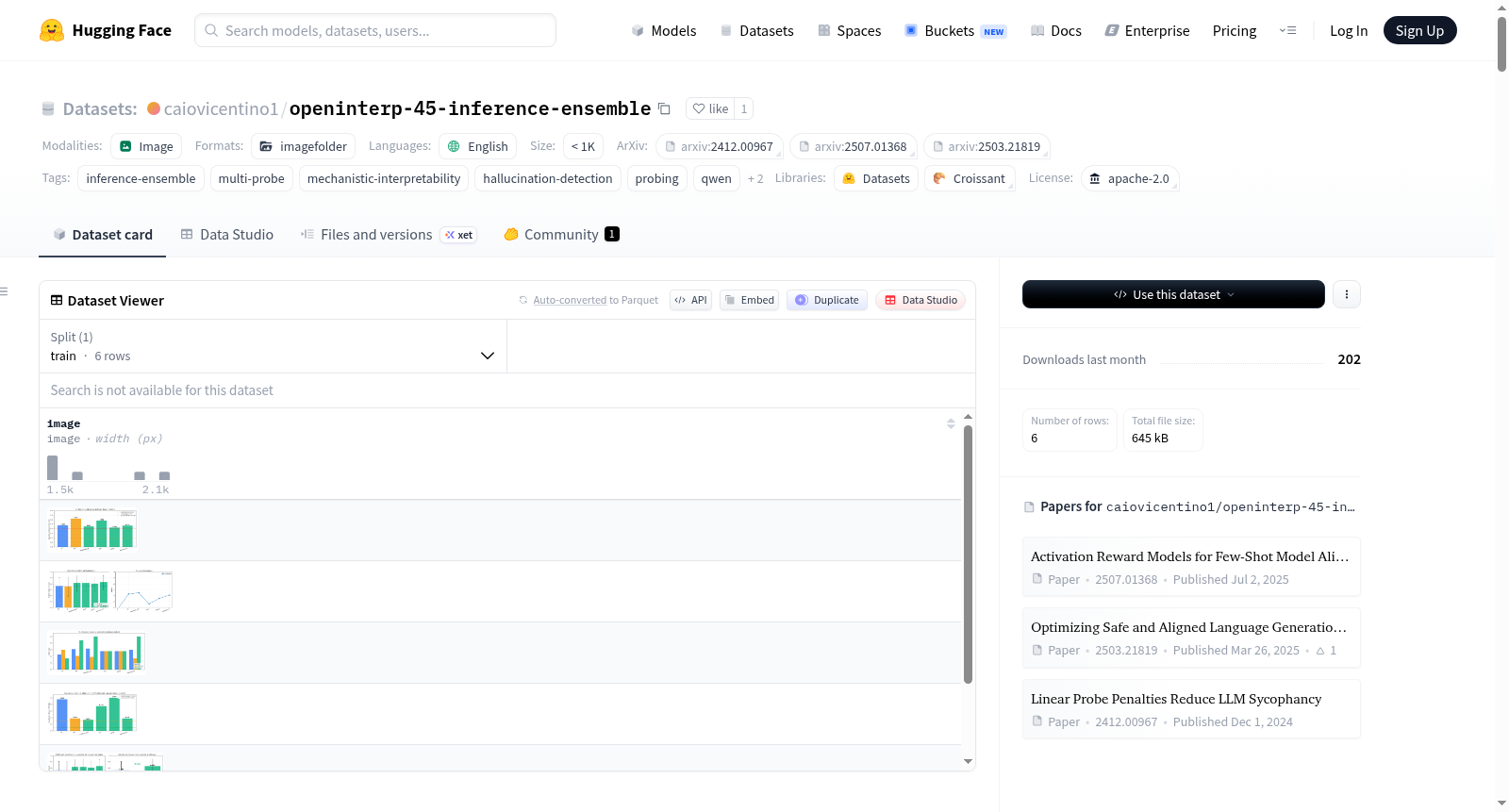This screenshot has height=812, width=1509.
Task: Select the < 1K size tag
Action: pos(583,146)
